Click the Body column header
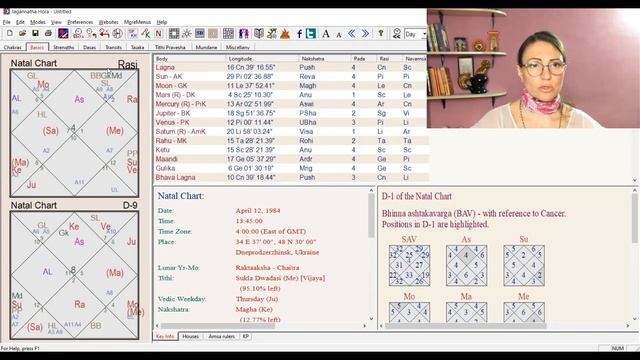This screenshot has width=640, height=360. [189, 59]
